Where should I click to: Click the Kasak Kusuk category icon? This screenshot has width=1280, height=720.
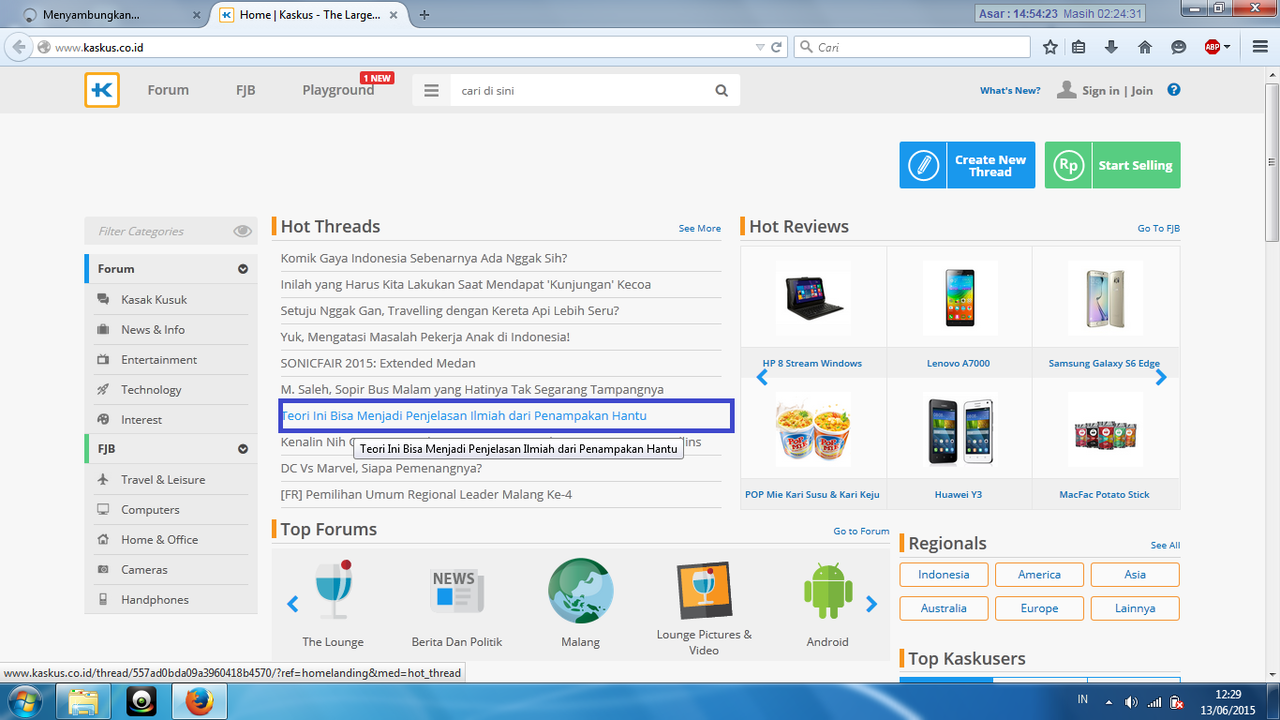[x=103, y=299]
